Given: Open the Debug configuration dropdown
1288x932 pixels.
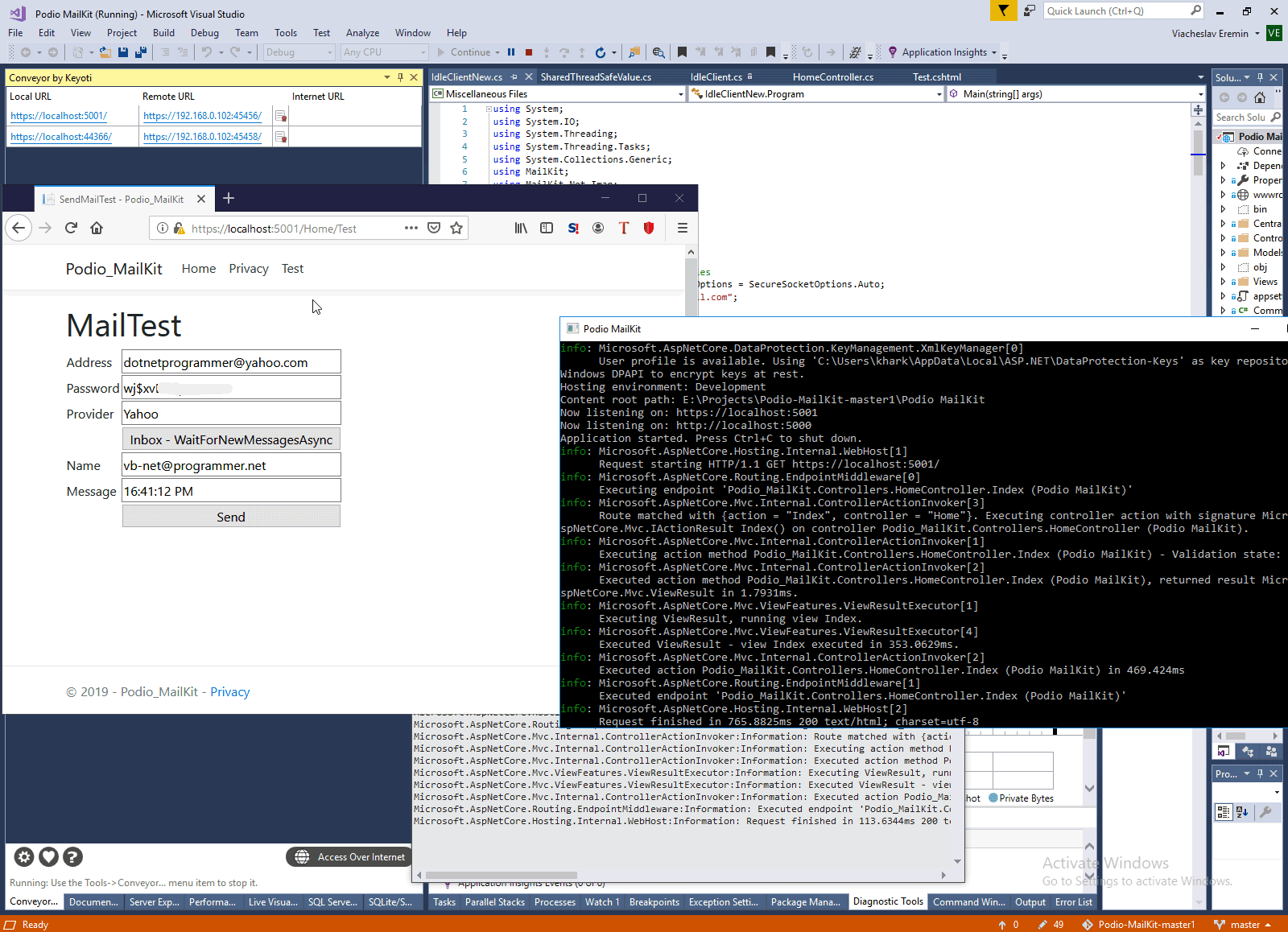Looking at the screenshot, I should (x=299, y=52).
